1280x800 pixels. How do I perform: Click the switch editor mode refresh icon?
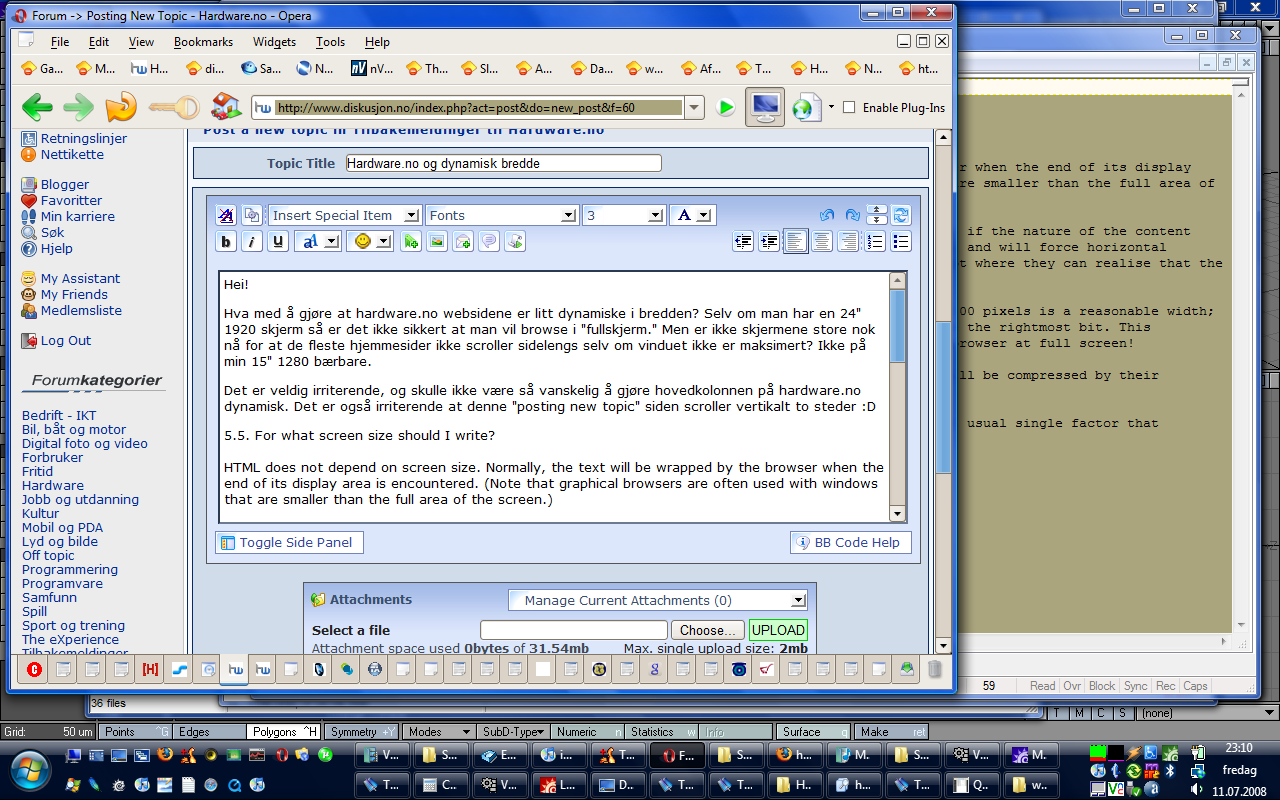[901, 215]
